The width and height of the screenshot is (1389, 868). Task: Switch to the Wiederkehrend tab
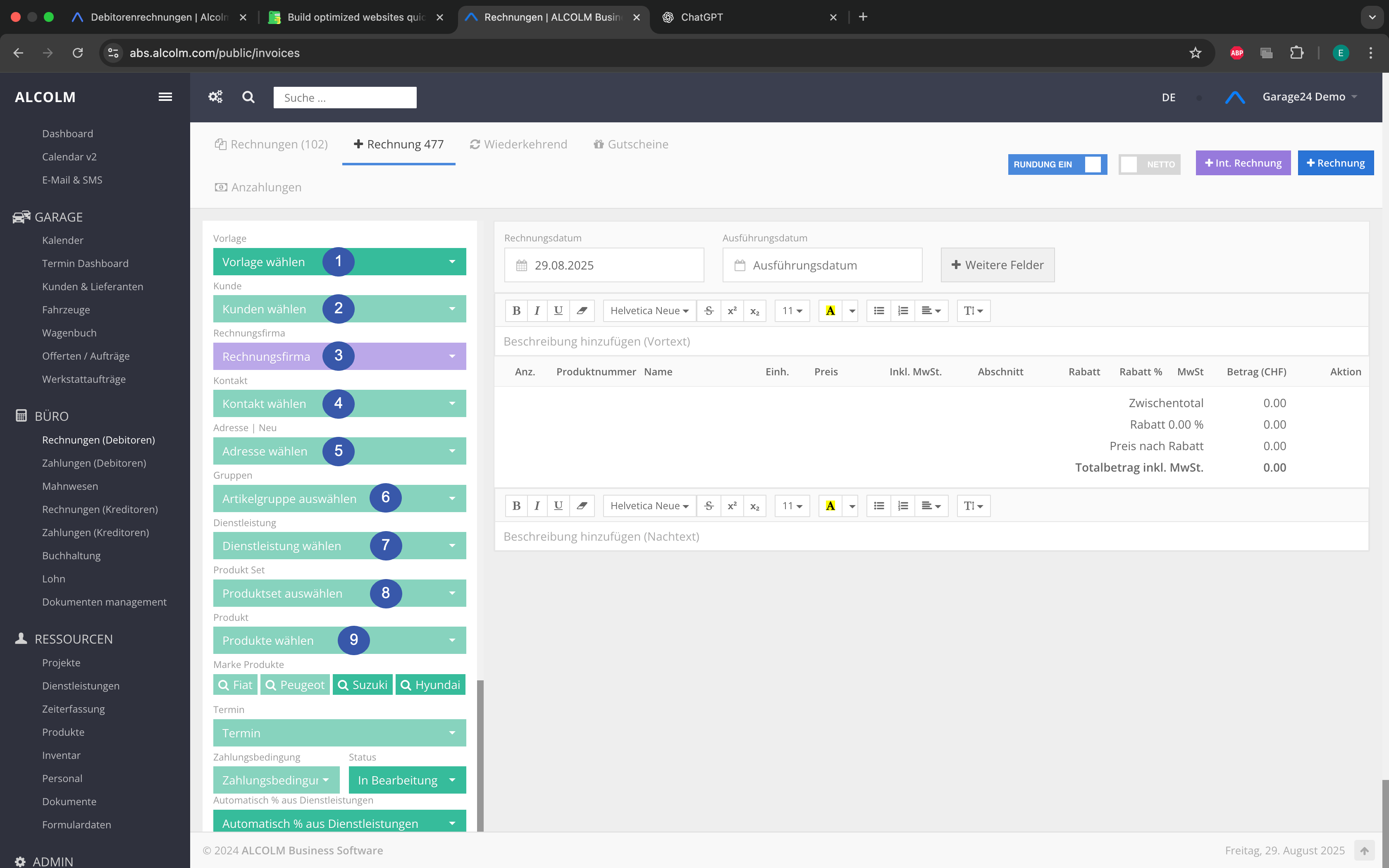[518, 144]
